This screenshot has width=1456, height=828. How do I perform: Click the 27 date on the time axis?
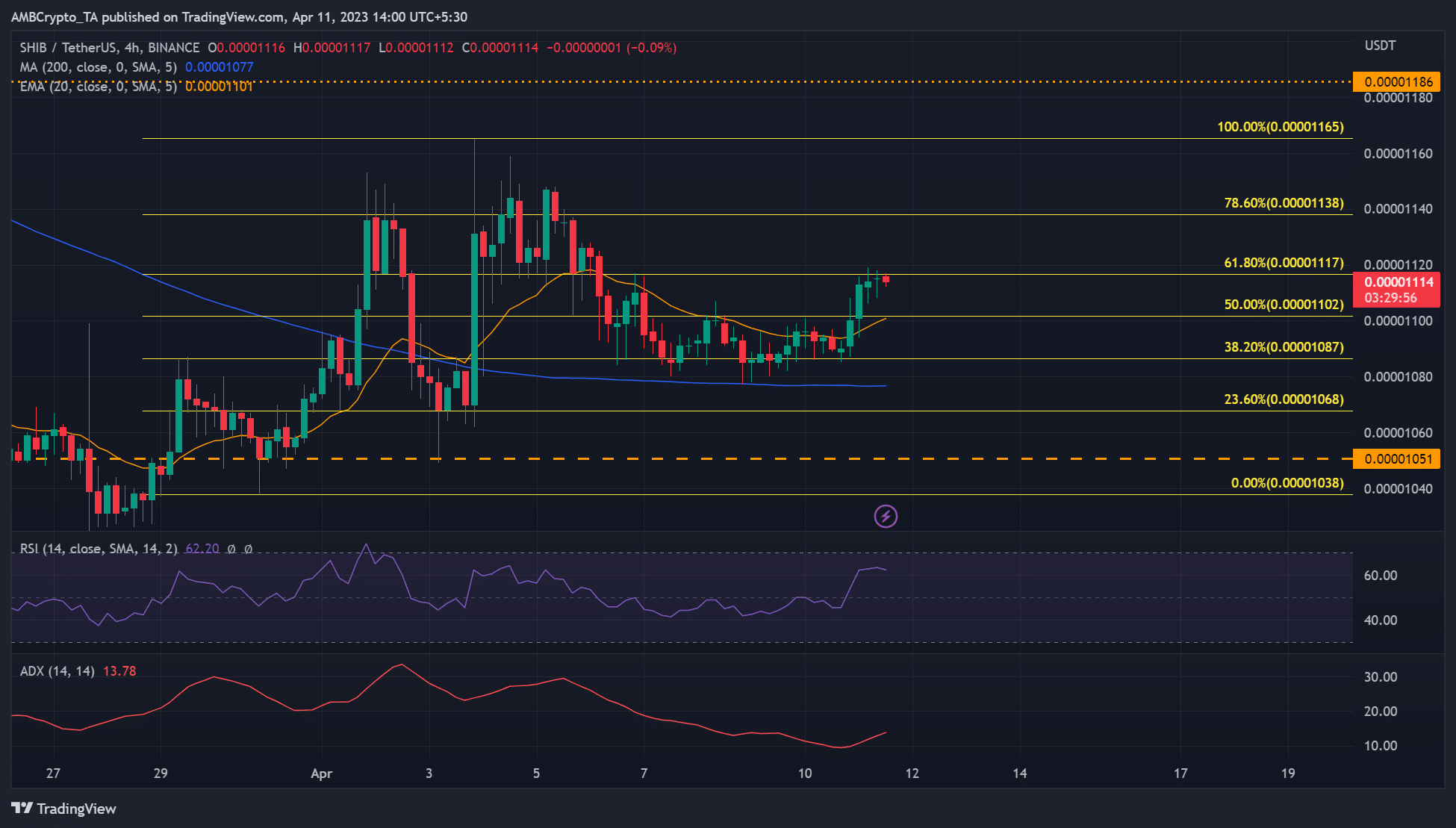pyautogui.click(x=53, y=773)
